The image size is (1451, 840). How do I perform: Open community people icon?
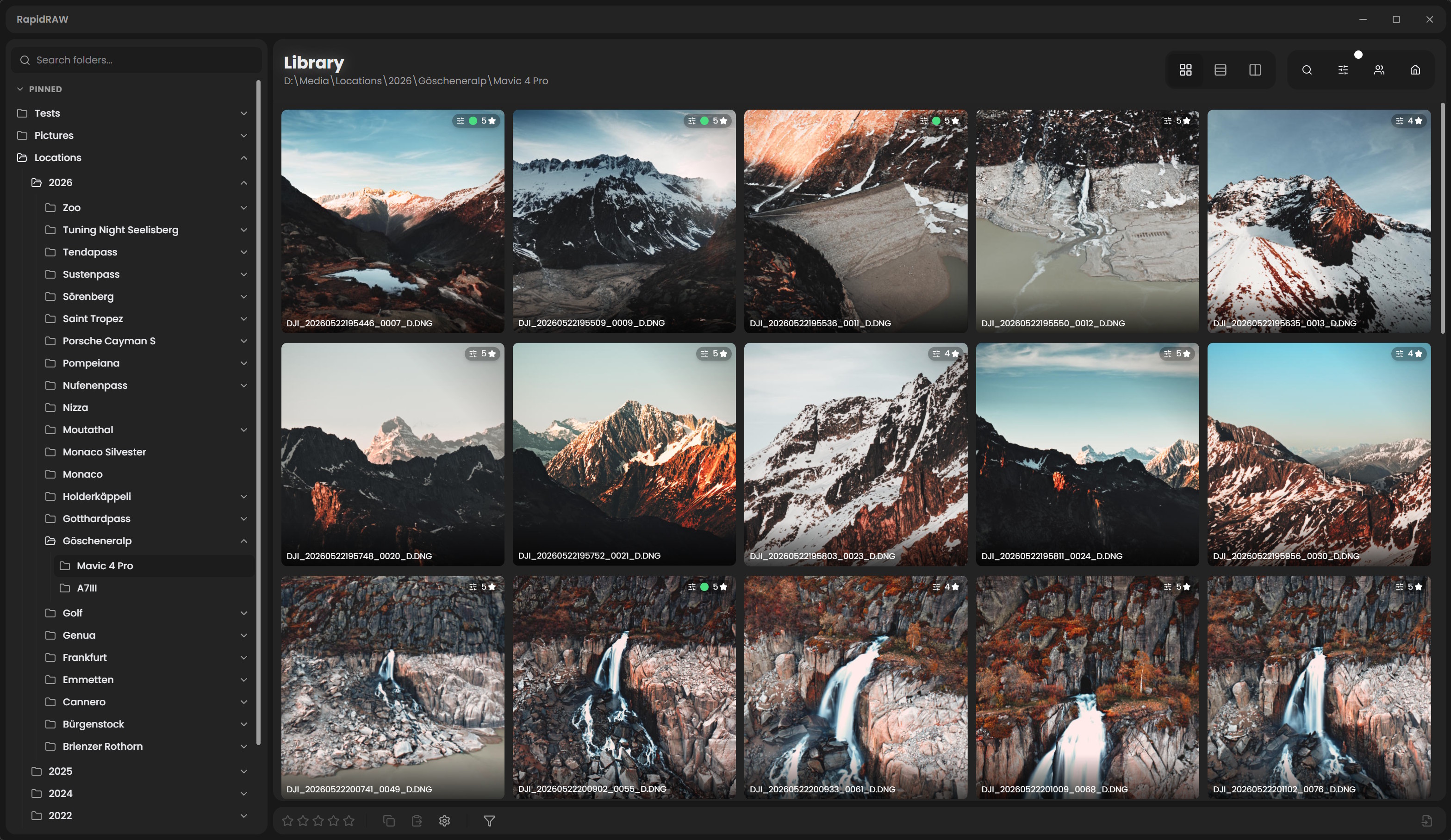tap(1379, 70)
